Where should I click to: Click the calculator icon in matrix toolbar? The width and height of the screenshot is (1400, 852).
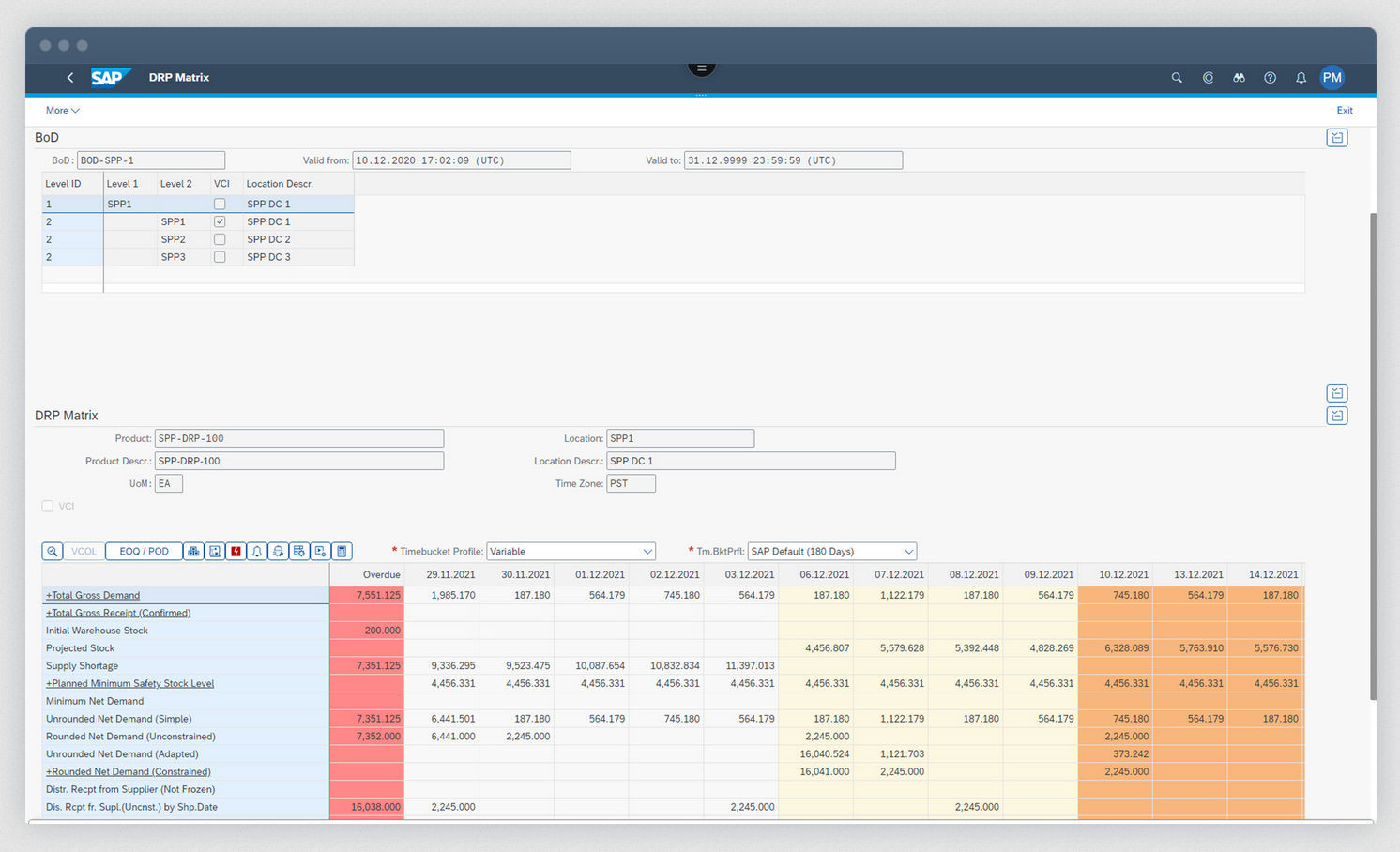point(342,552)
